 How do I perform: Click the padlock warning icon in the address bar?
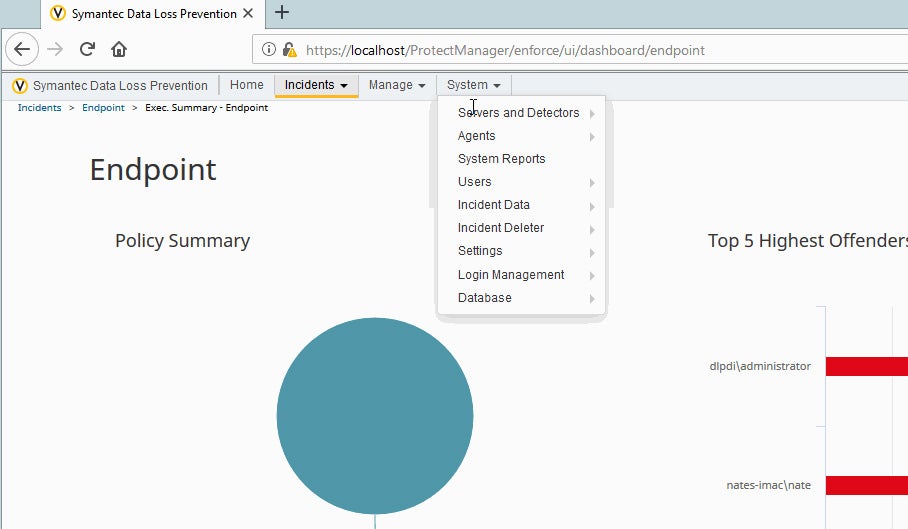pos(289,50)
